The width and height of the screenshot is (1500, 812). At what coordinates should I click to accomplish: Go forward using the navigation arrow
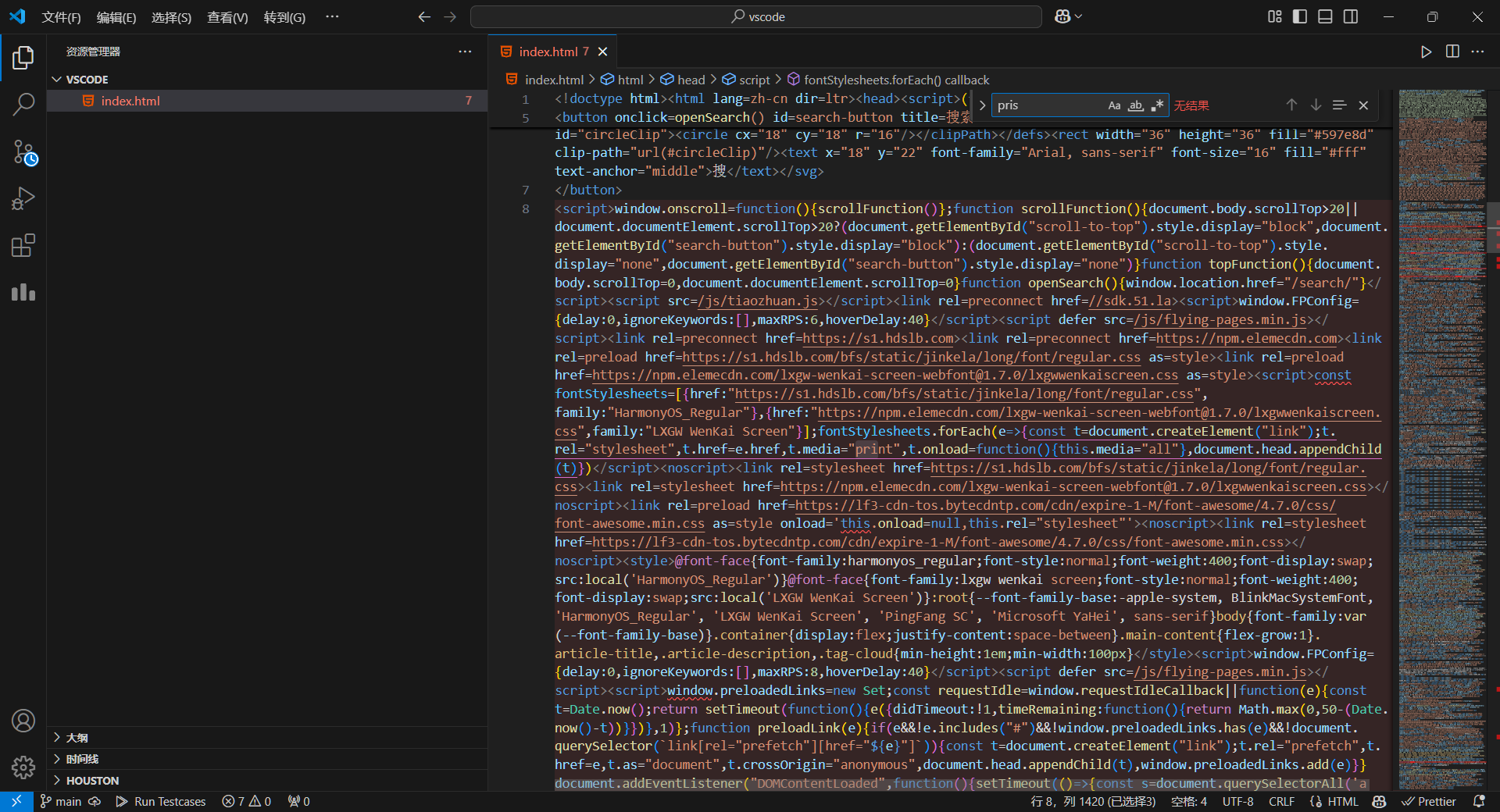point(450,16)
